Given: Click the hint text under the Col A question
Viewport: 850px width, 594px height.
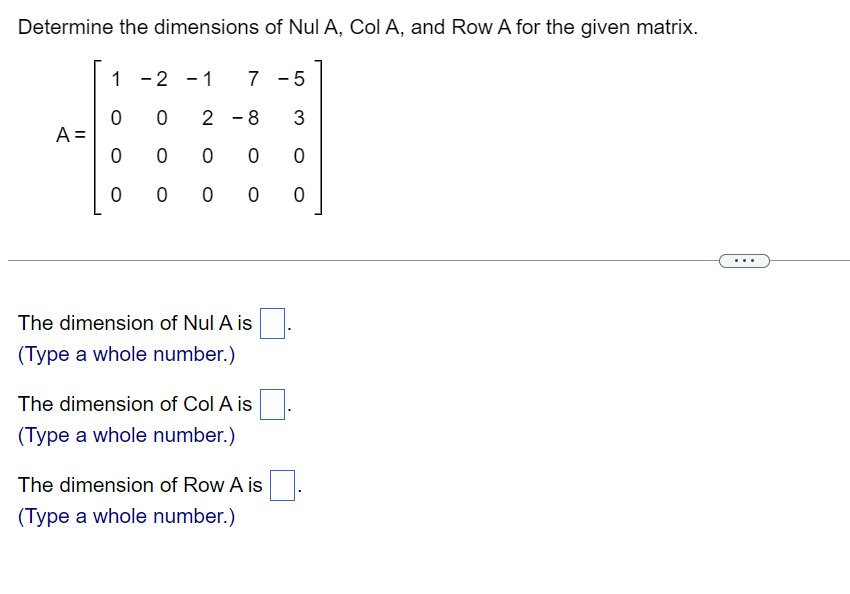Looking at the screenshot, I should point(124,435).
